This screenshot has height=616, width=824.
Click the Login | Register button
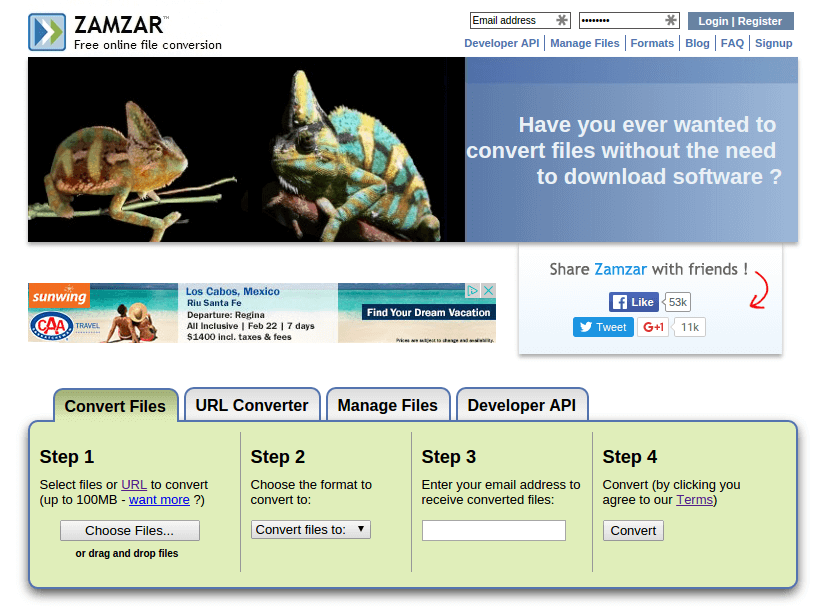[x=740, y=21]
